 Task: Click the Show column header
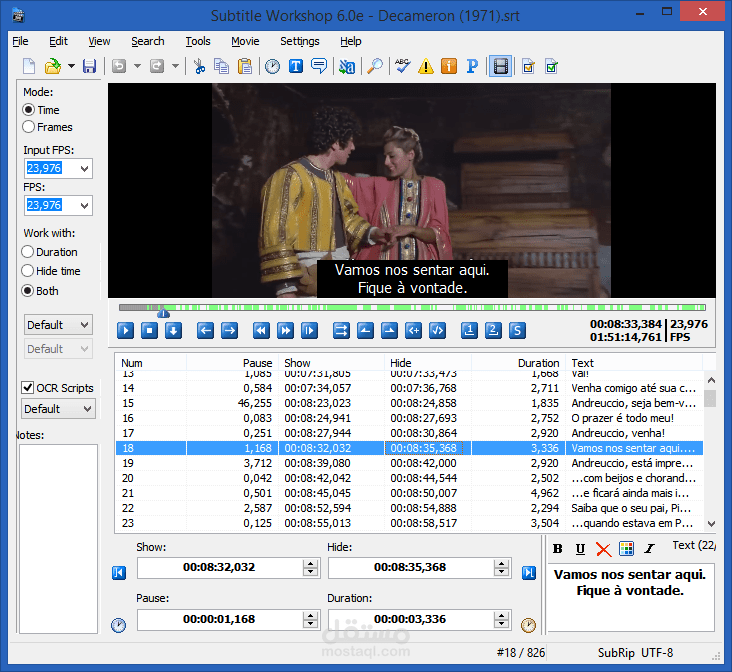click(331, 363)
